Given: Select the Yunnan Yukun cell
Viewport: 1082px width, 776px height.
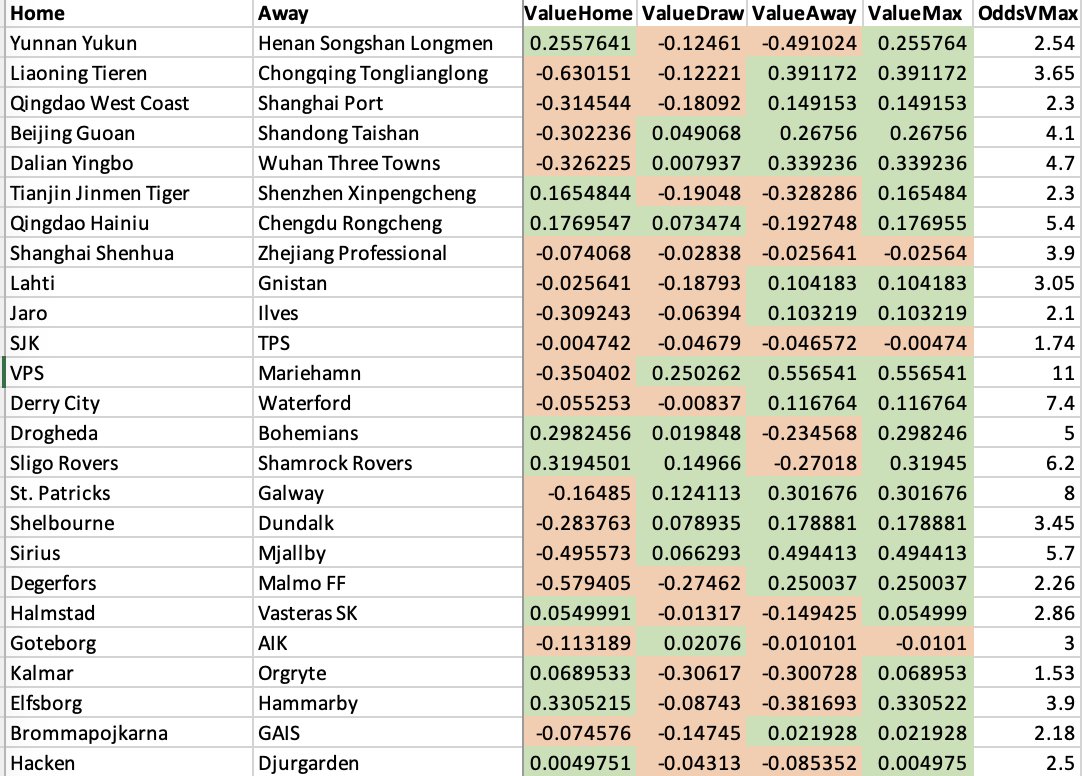Looking at the screenshot, I should click(x=129, y=43).
